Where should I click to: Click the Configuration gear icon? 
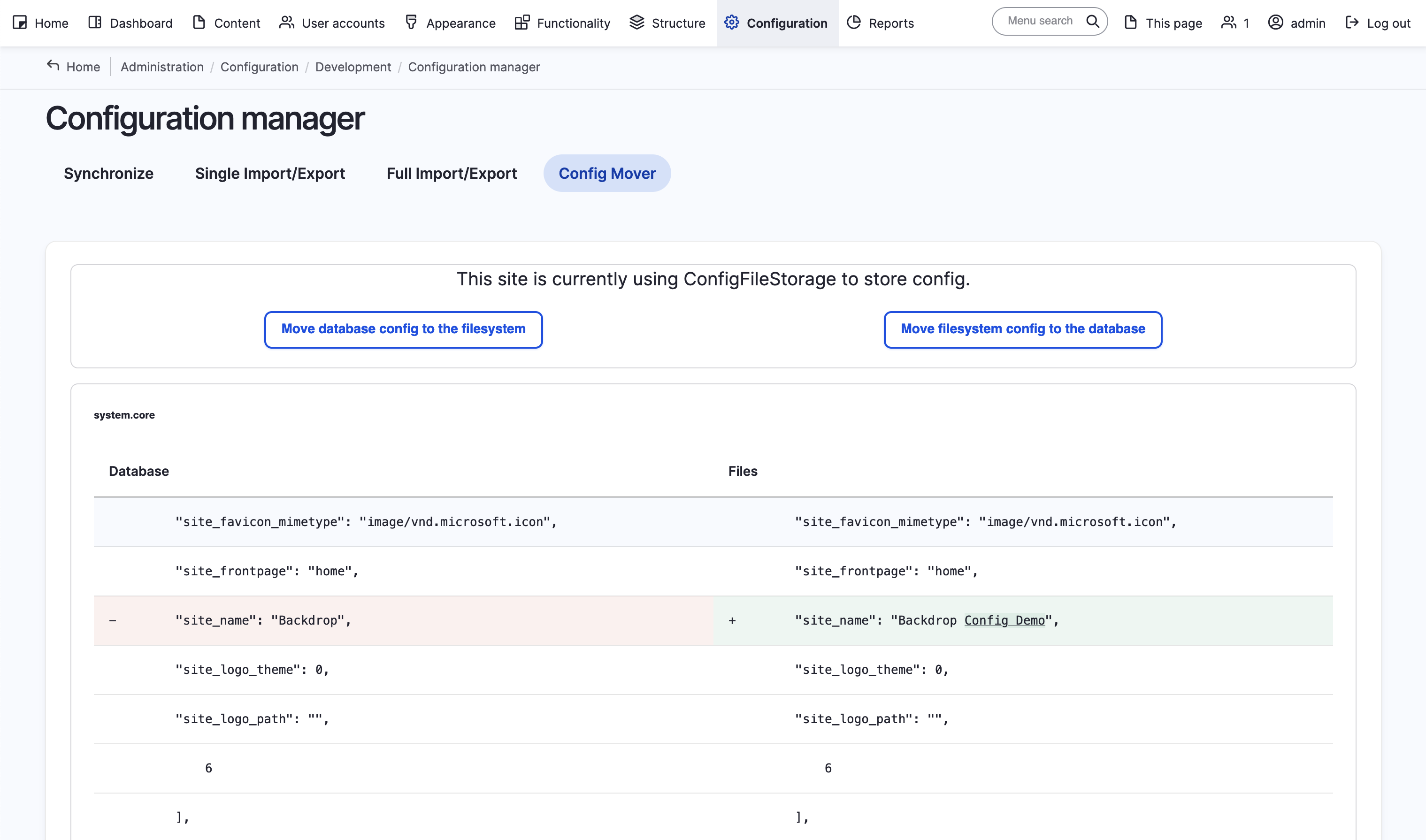[x=732, y=23]
